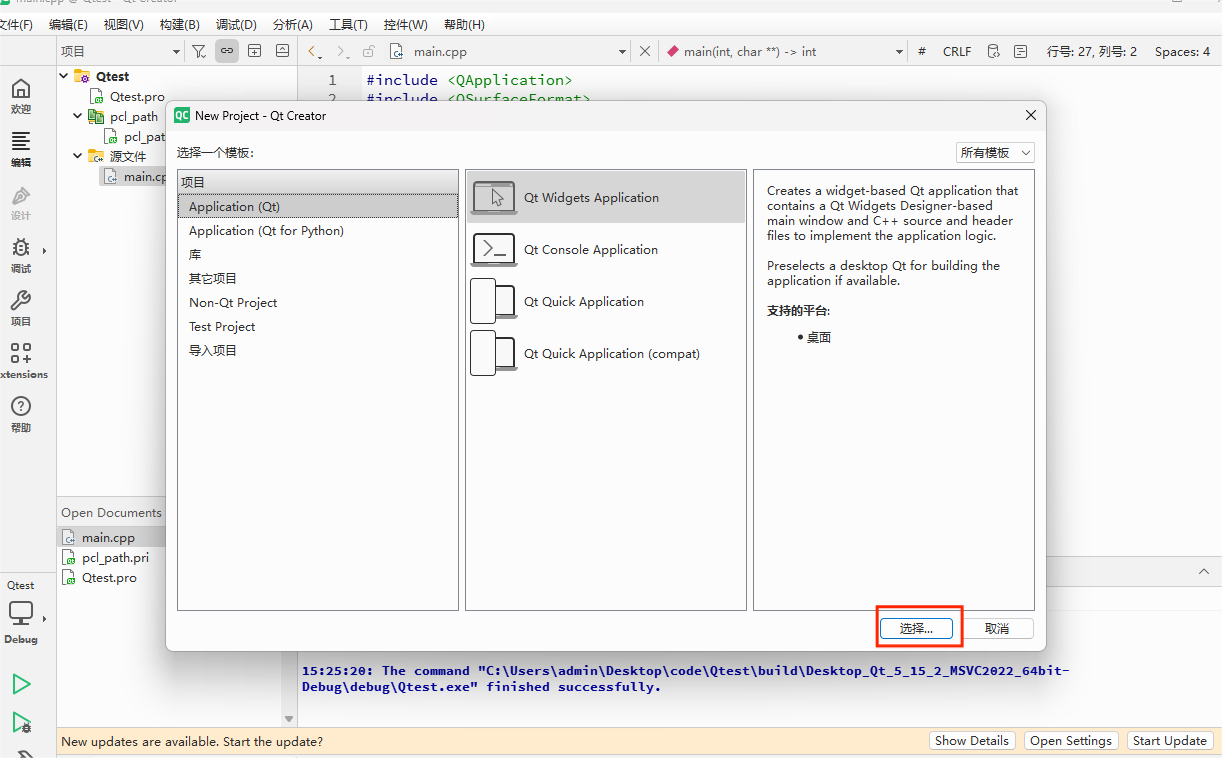Select the Qt Widgets Application template

606,198
